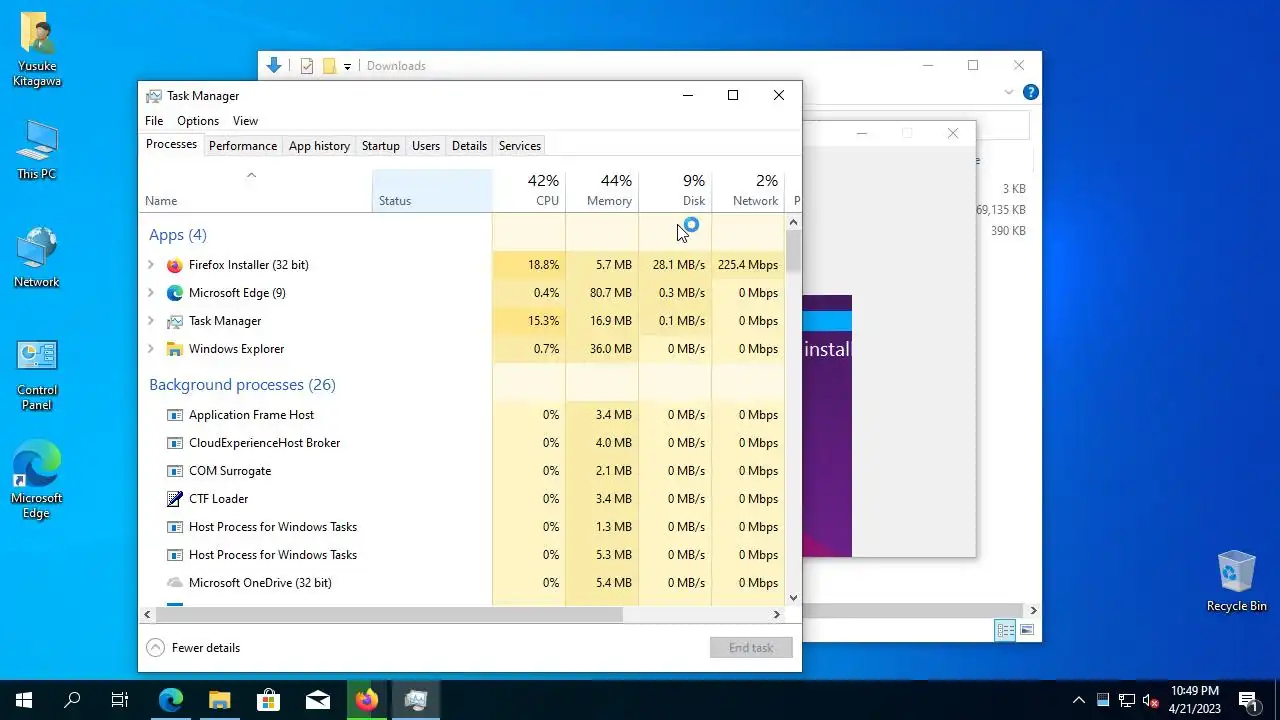Click the Microsoft OneDrive cloud icon
This screenshot has height=720, width=1280.
175,583
